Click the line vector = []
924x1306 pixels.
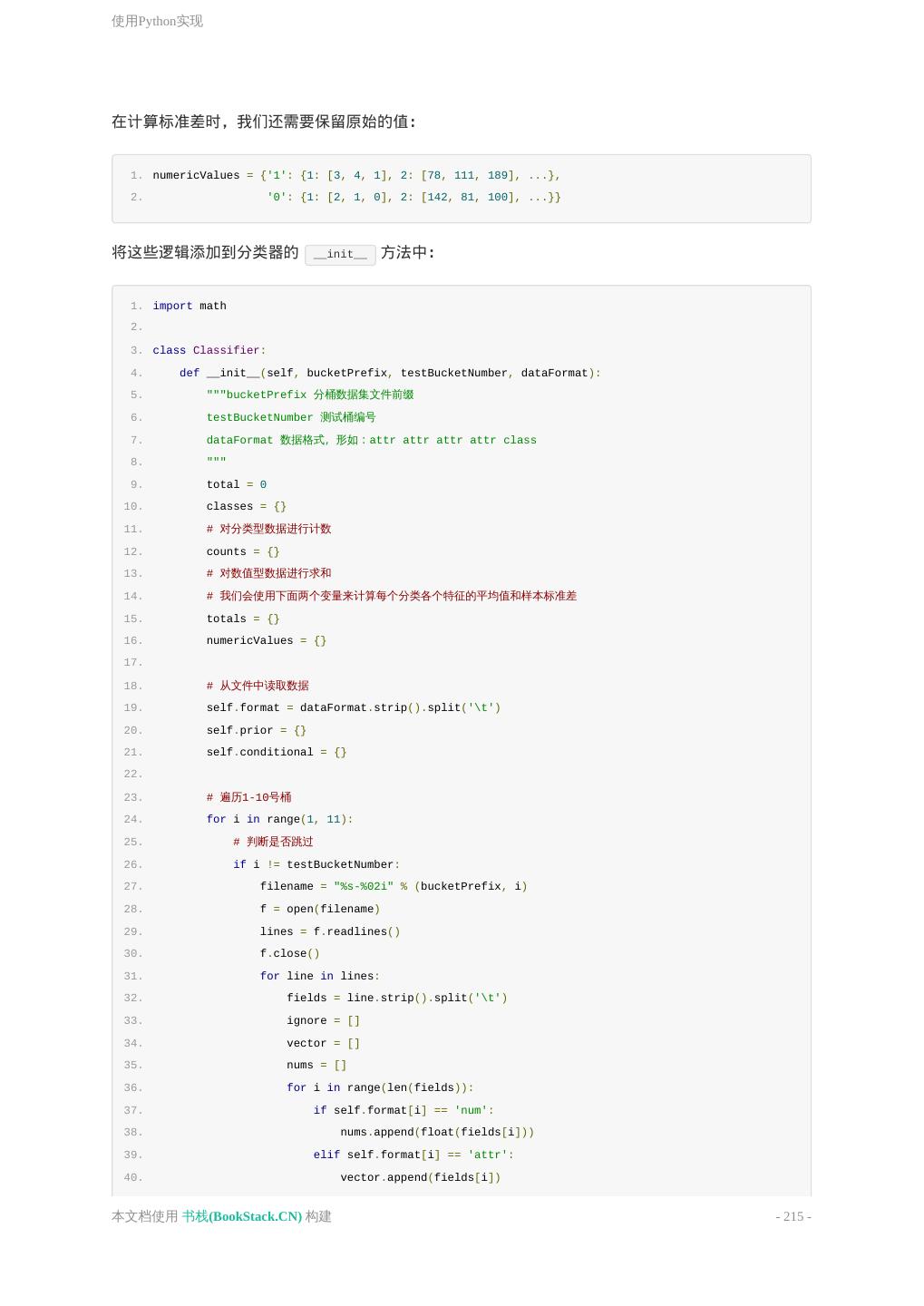pyautogui.click(x=324, y=1043)
